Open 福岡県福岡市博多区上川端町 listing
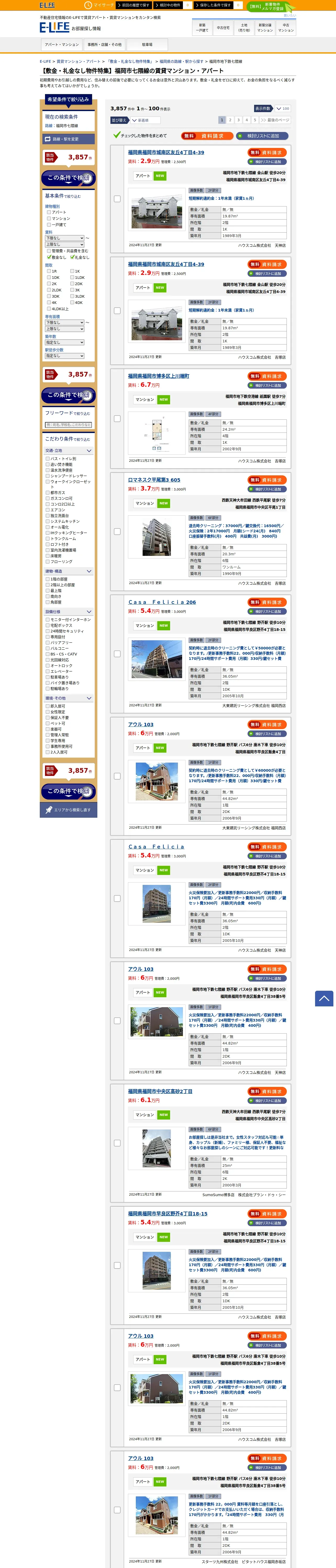 (x=159, y=376)
